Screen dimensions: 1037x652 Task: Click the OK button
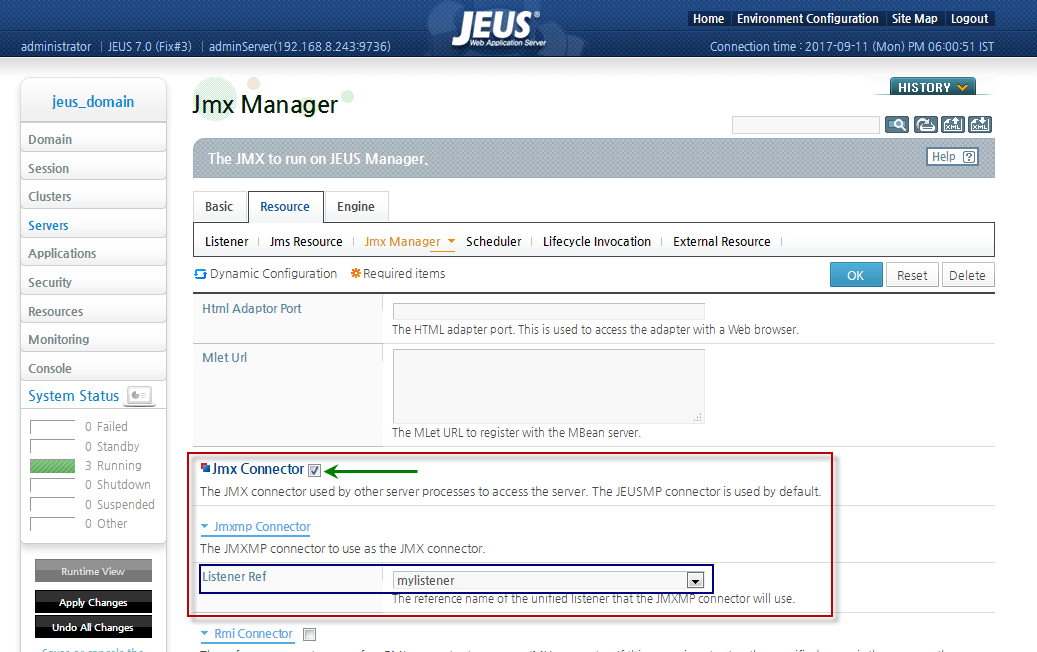tap(856, 275)
